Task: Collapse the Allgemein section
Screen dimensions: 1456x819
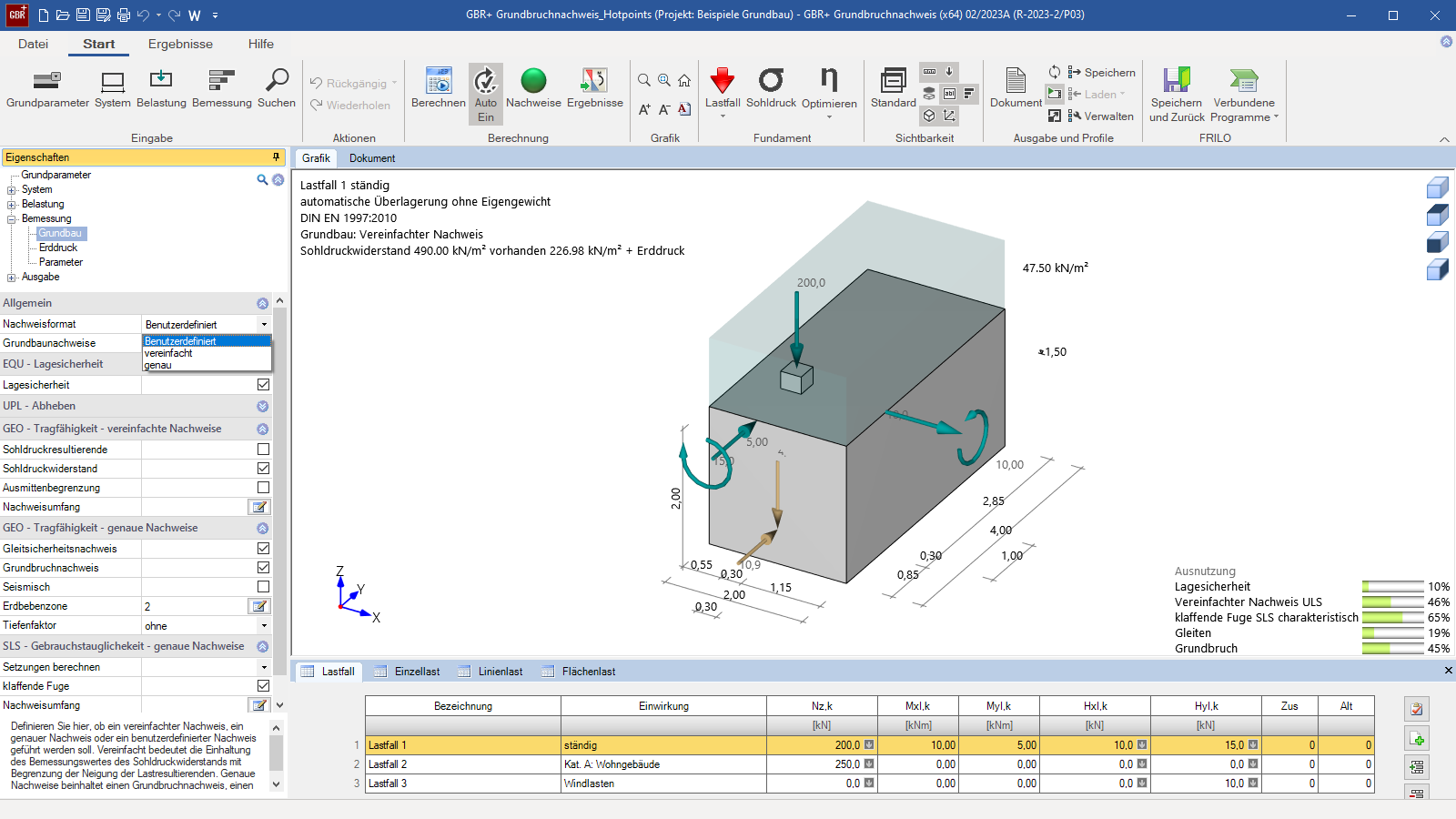Action: pos(262,303)
